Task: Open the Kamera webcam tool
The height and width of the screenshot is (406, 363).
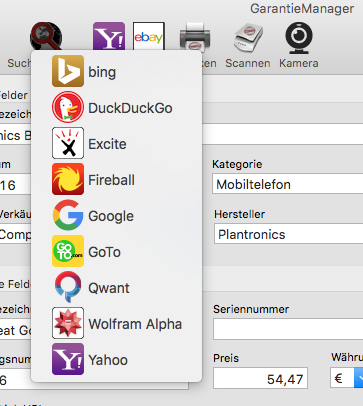Action: (x=299, y=38)
